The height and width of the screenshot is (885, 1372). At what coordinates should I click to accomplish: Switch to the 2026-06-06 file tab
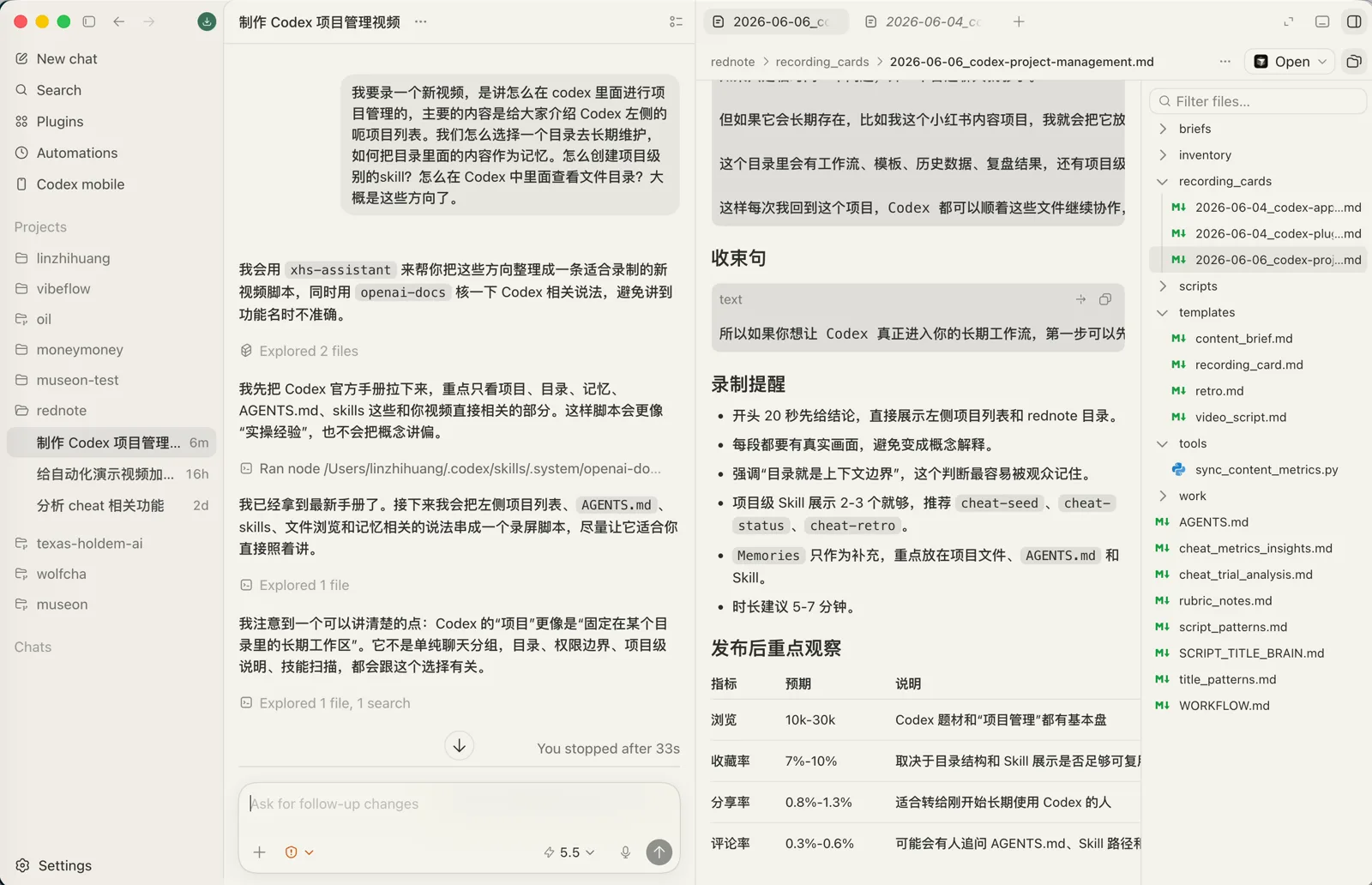click(x=776, y=21)
